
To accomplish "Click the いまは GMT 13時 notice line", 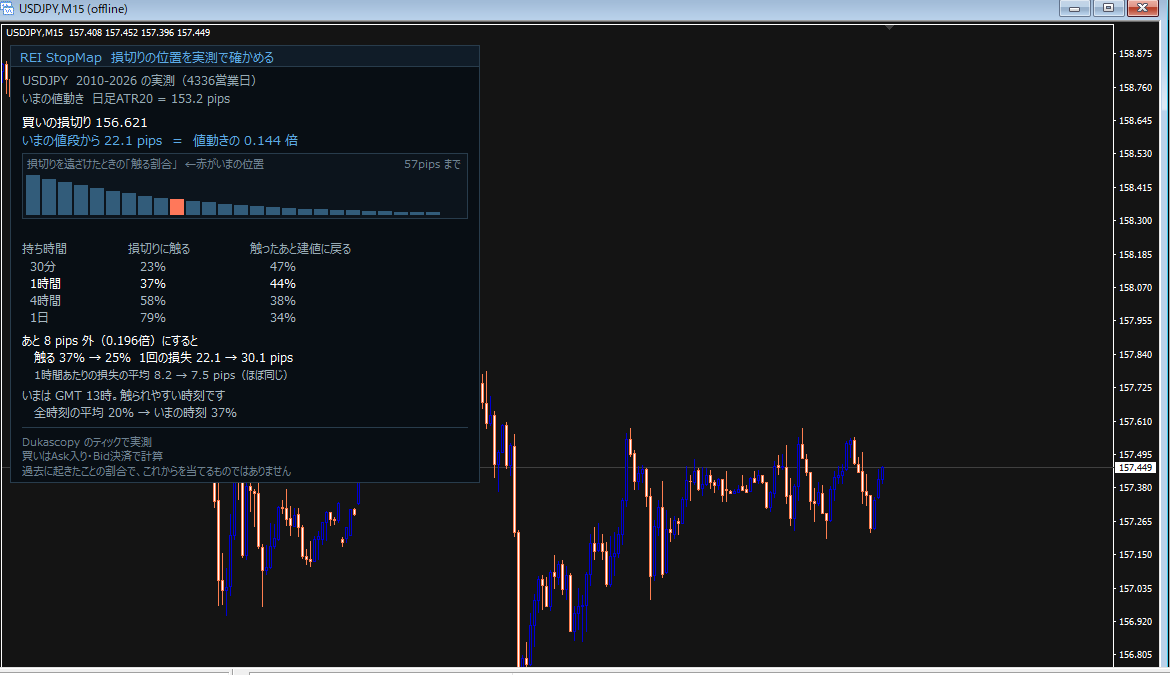I will tap(123, 396).
